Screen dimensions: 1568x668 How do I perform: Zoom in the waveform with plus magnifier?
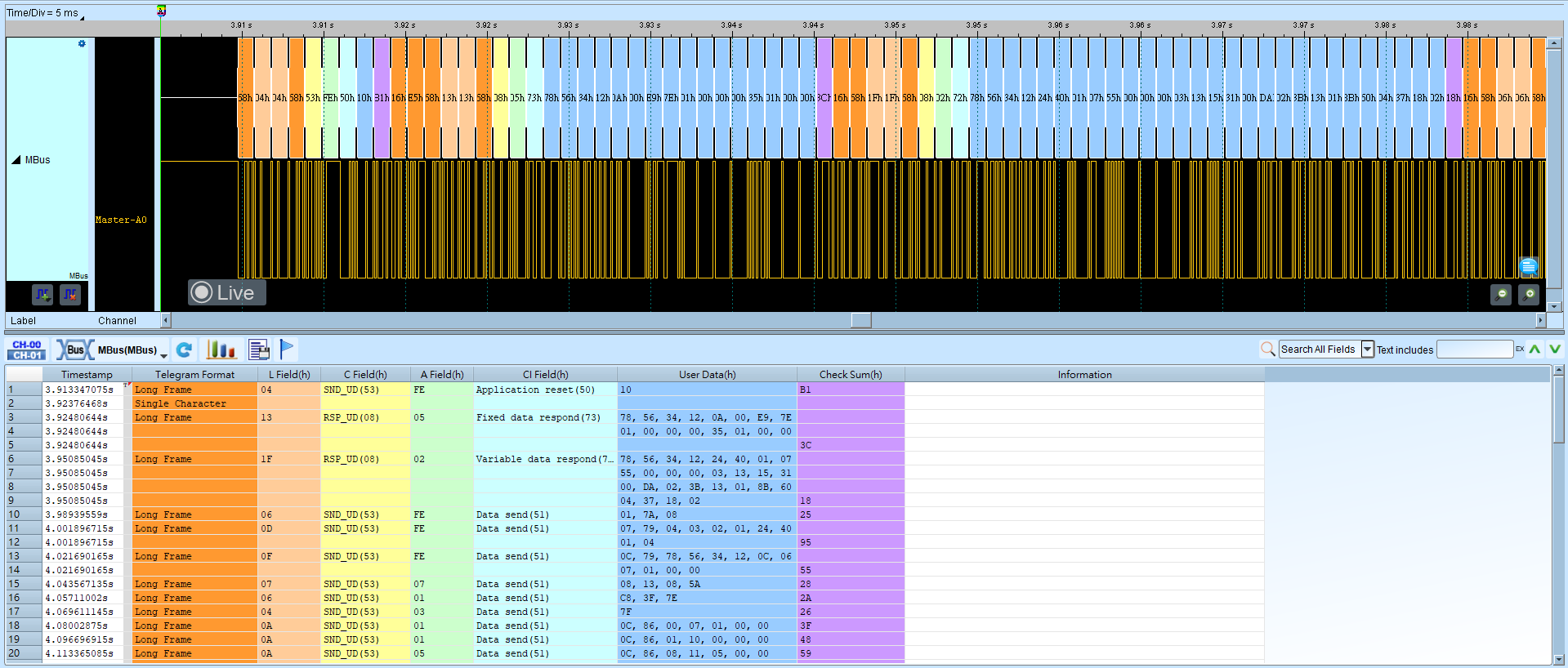pos(1529,294)
